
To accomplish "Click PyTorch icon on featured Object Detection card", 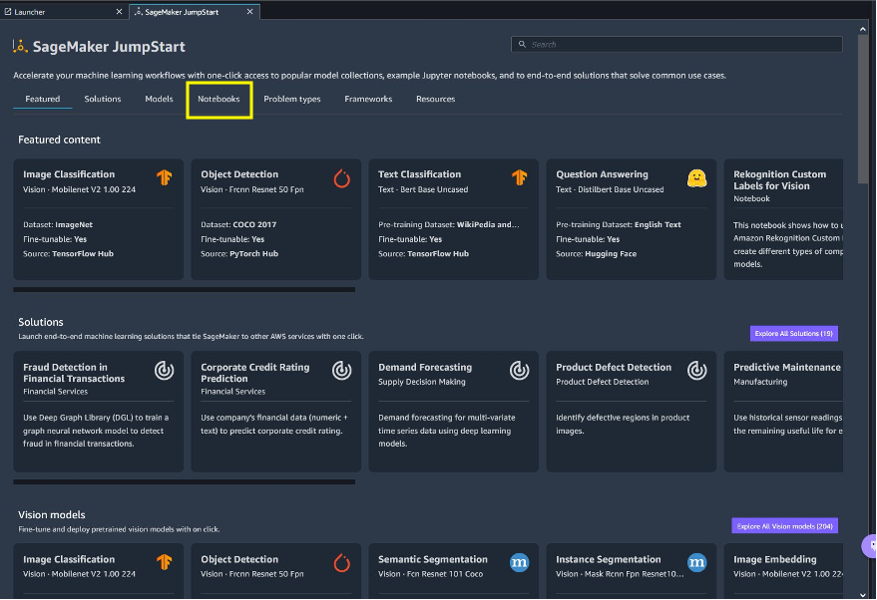I will pos(342,178).
